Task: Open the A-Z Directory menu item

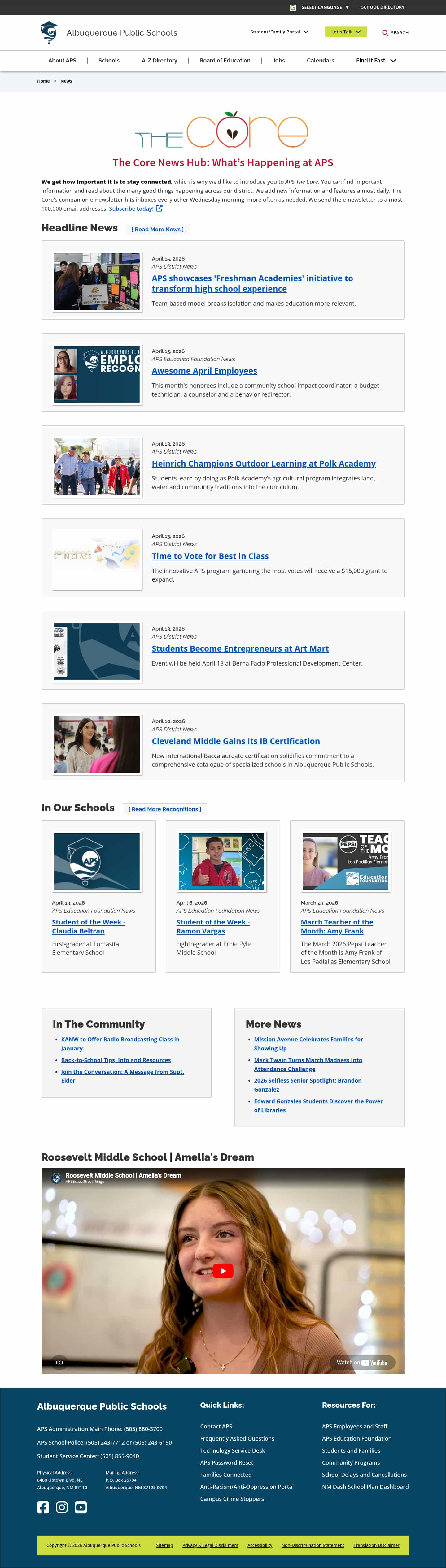Action: tap(160, 61)
